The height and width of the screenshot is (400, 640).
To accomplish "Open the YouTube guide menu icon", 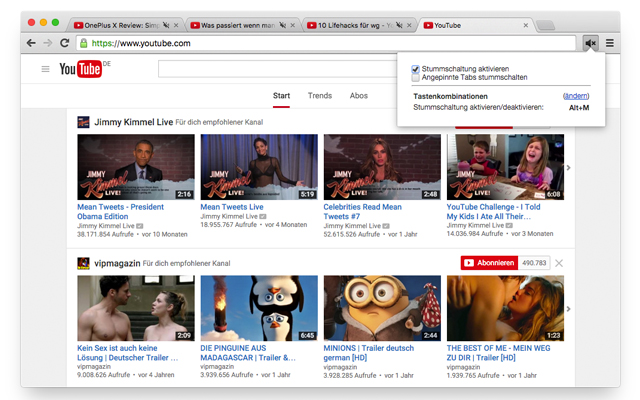I will tap(45, 69).
